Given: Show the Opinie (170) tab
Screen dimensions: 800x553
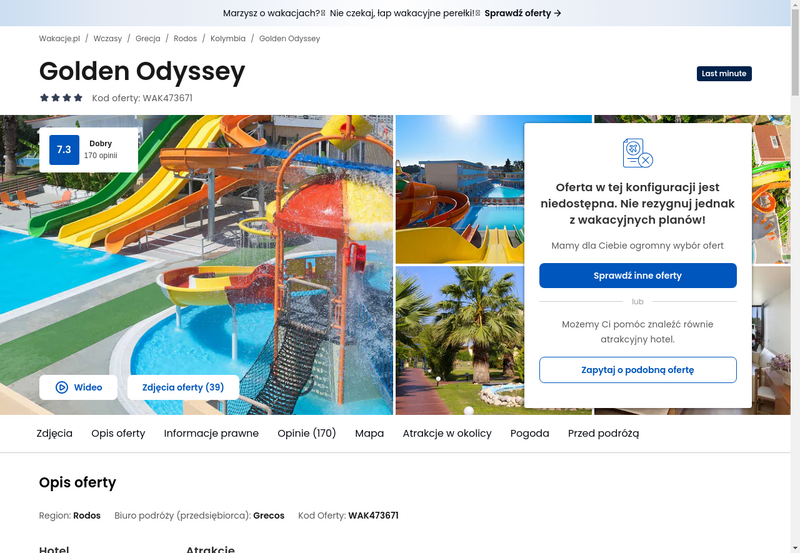Looking at the screenshot, I should 307,433.
